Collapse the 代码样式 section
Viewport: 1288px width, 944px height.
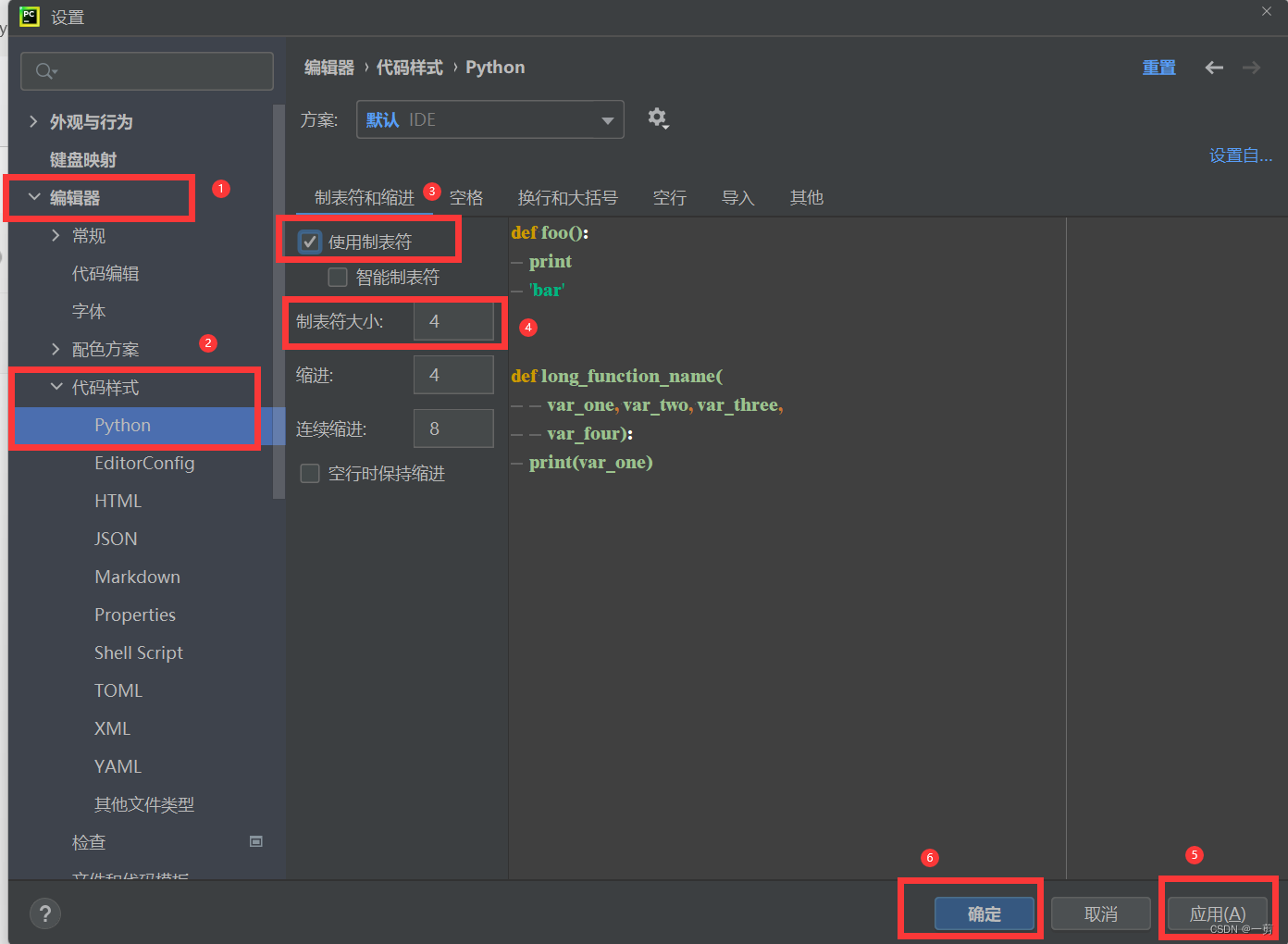click(56, 387)
